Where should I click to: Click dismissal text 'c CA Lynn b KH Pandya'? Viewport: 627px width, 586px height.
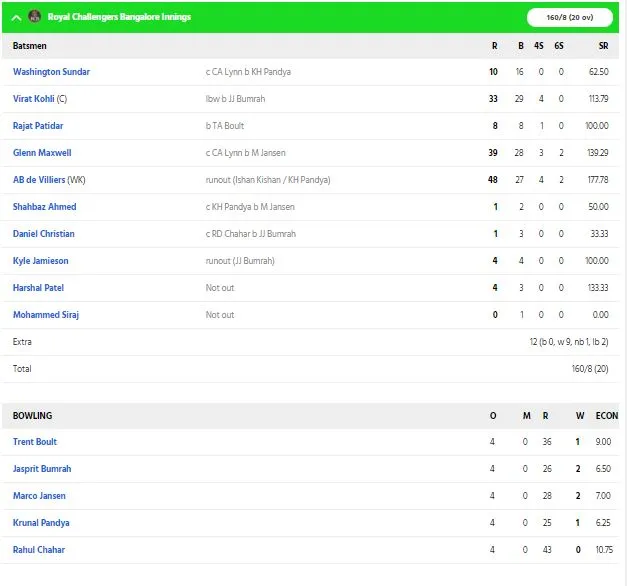(x=248, y=72)
